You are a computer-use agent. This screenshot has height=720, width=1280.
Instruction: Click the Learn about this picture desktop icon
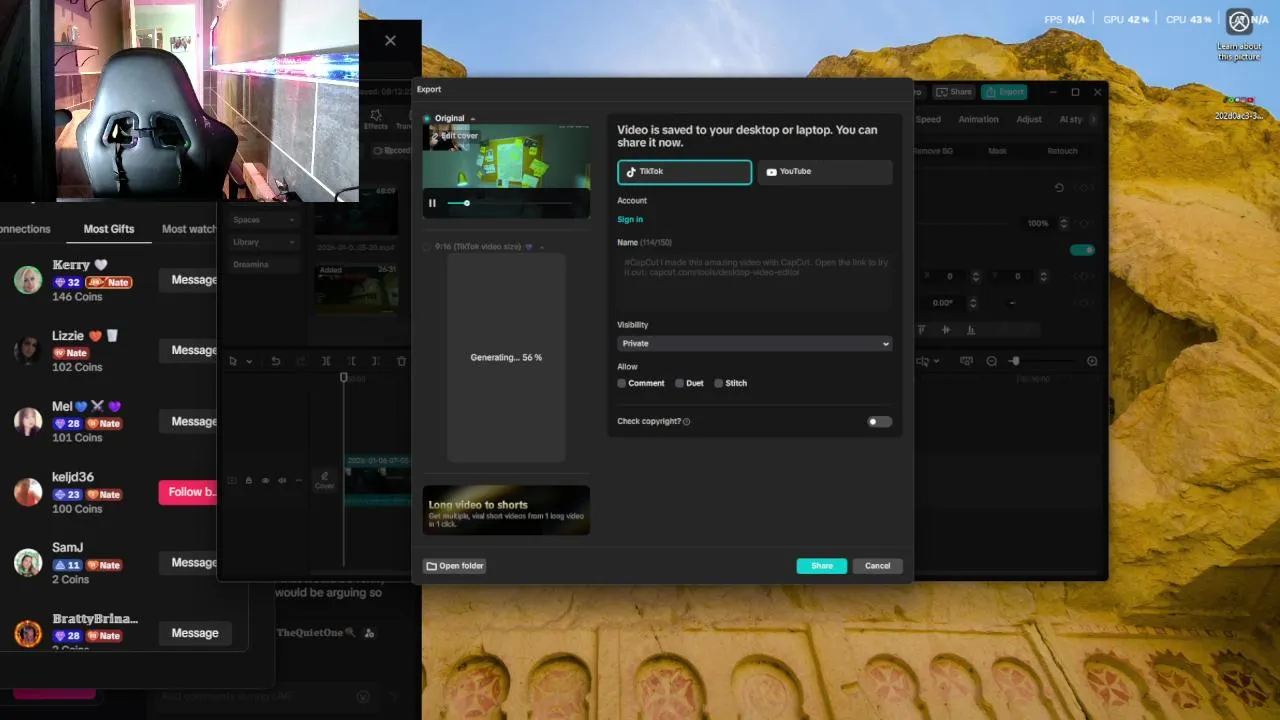[x=1239, y=33]
